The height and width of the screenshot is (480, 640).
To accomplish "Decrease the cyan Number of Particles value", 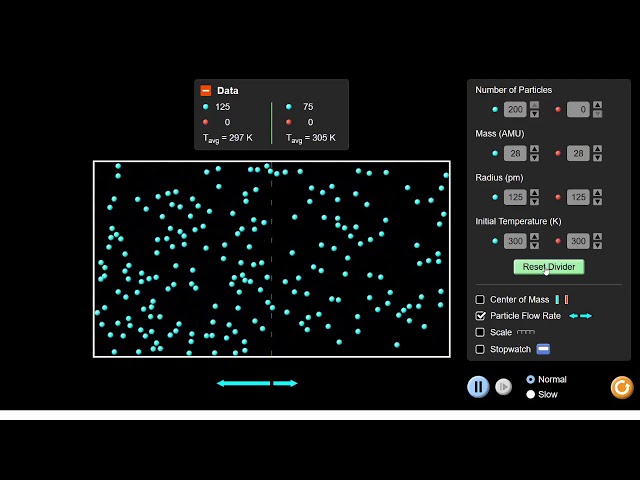I will 534,114.
